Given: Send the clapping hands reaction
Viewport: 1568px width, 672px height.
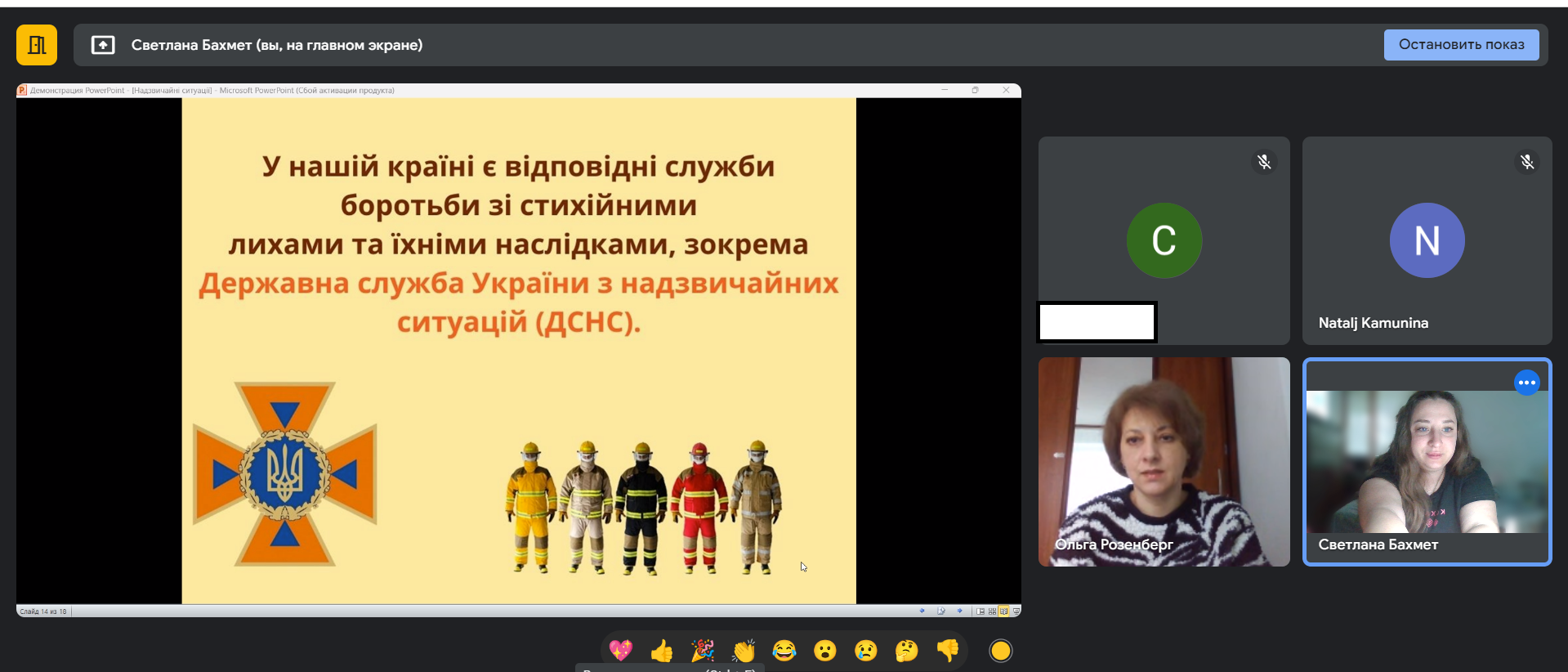Looking at the screenshot, I should (x=744, y=651).
